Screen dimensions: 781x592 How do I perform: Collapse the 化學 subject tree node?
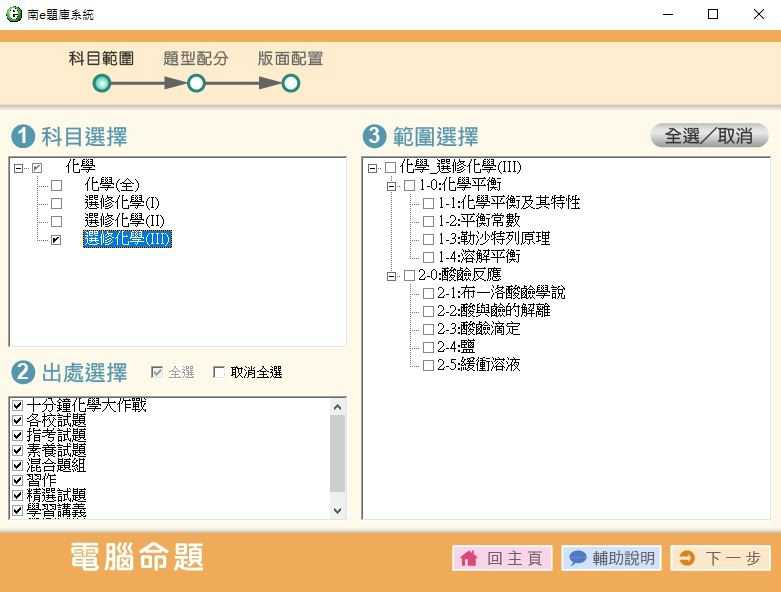point(18,168)
